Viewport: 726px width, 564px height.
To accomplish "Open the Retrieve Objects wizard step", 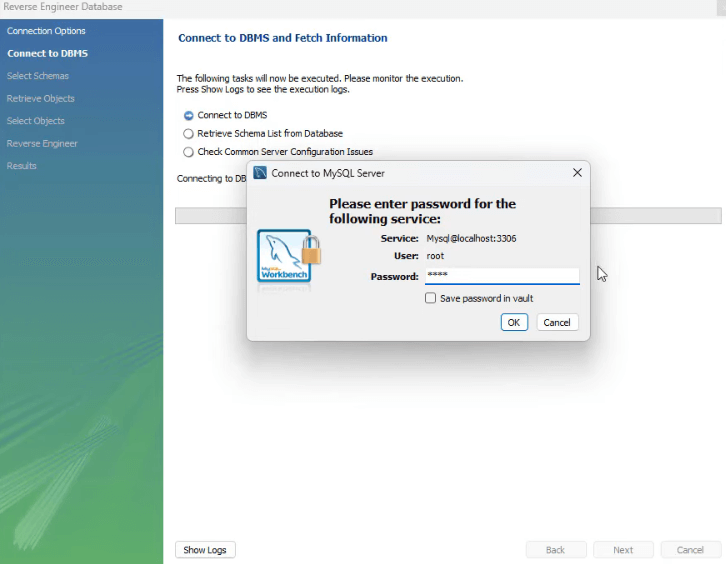I will (x=40, y=99).
